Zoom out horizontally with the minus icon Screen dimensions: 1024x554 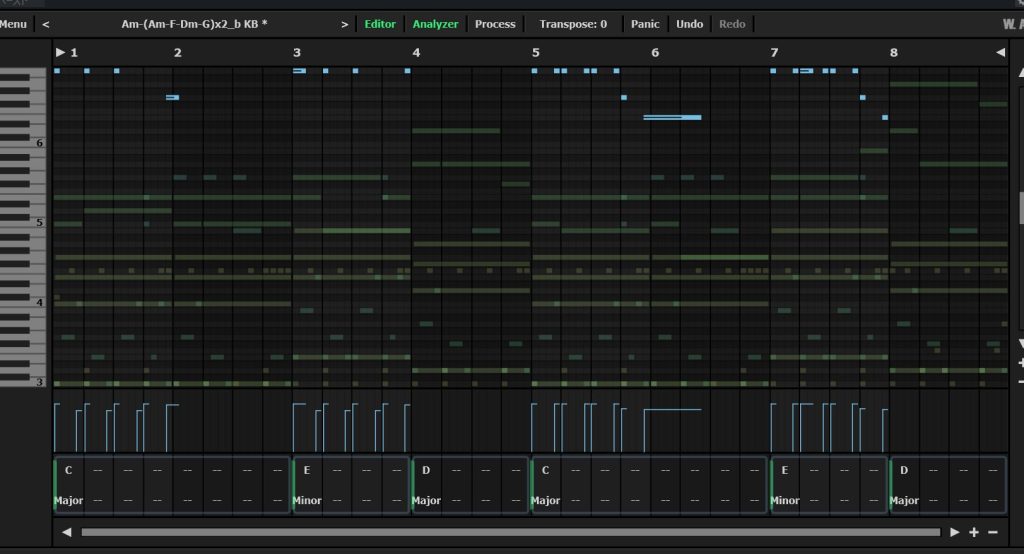click(x=993, y=532)
